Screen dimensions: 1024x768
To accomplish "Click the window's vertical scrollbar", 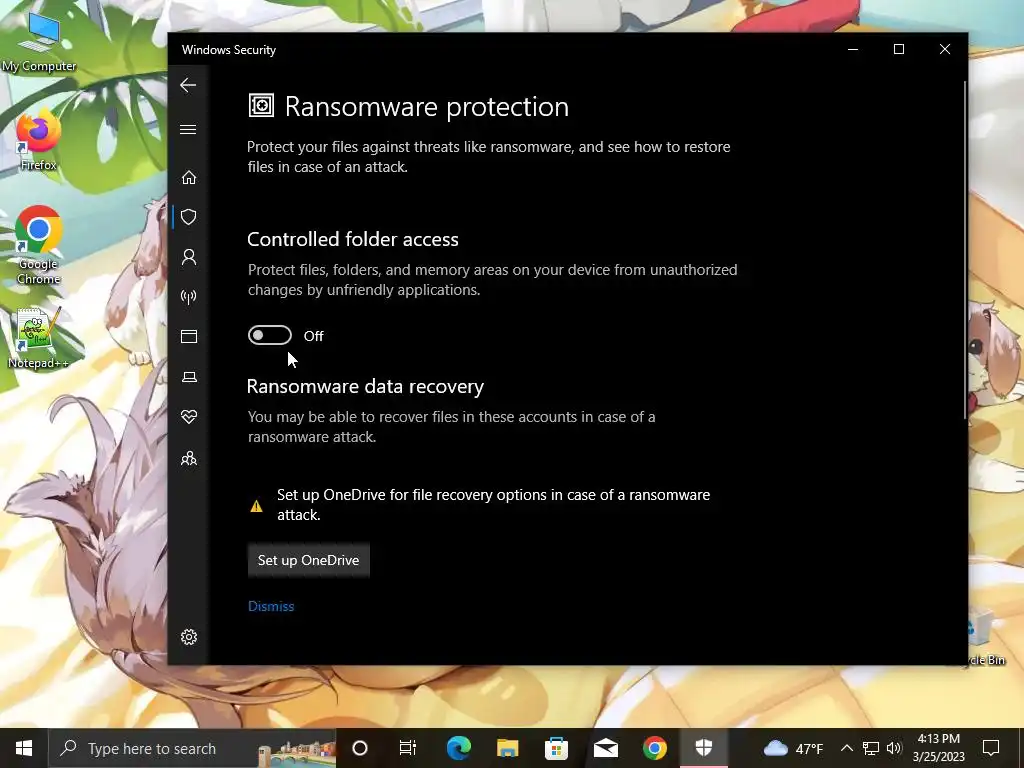I will (965, 250).
